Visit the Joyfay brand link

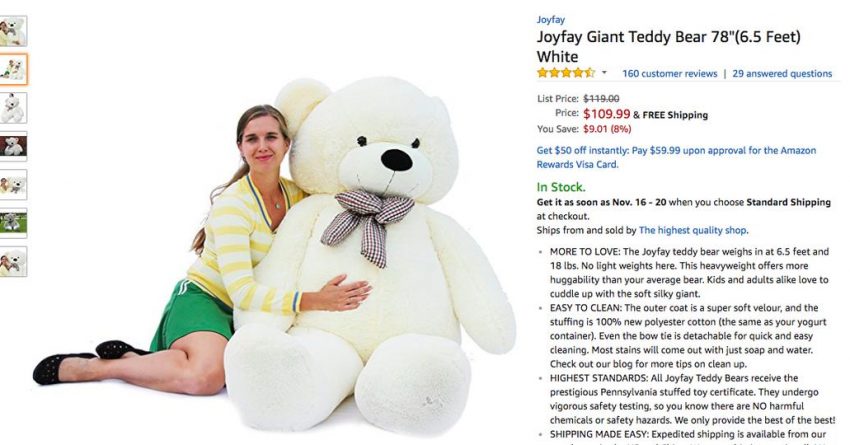pyautogui.click(x=550, y=20)
